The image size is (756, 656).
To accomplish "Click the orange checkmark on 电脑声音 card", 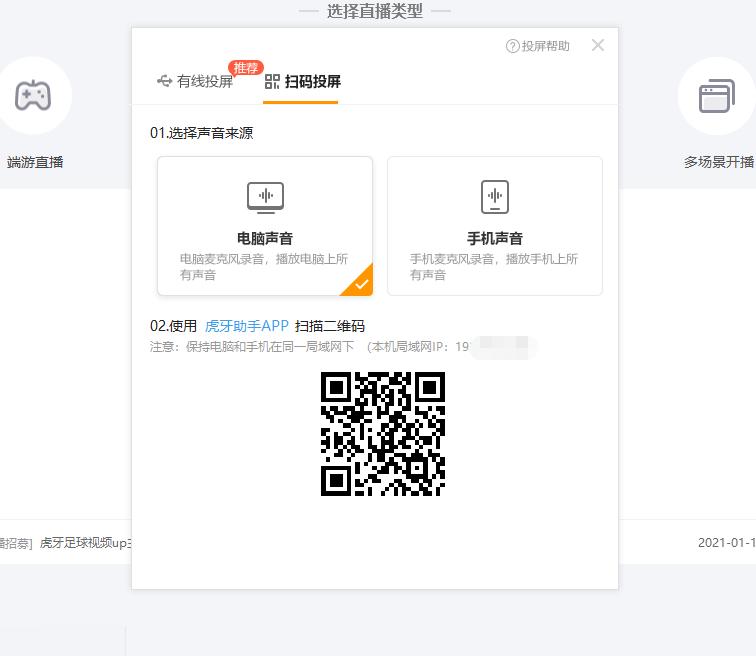I will tap(362, 285).
